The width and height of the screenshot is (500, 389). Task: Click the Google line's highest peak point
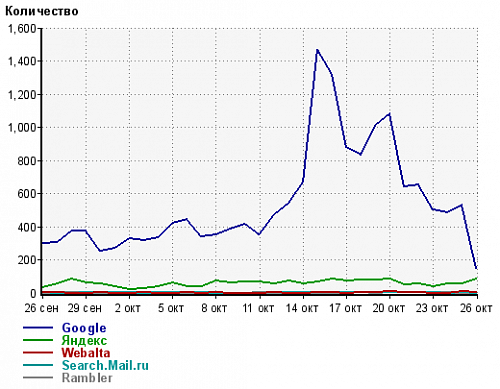[x=317, y=50]
